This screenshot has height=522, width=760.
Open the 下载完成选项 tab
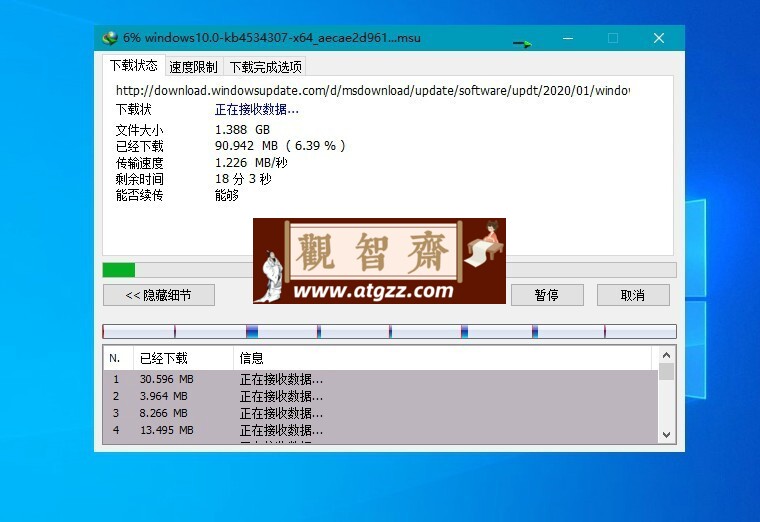click(x=265, y=67)
